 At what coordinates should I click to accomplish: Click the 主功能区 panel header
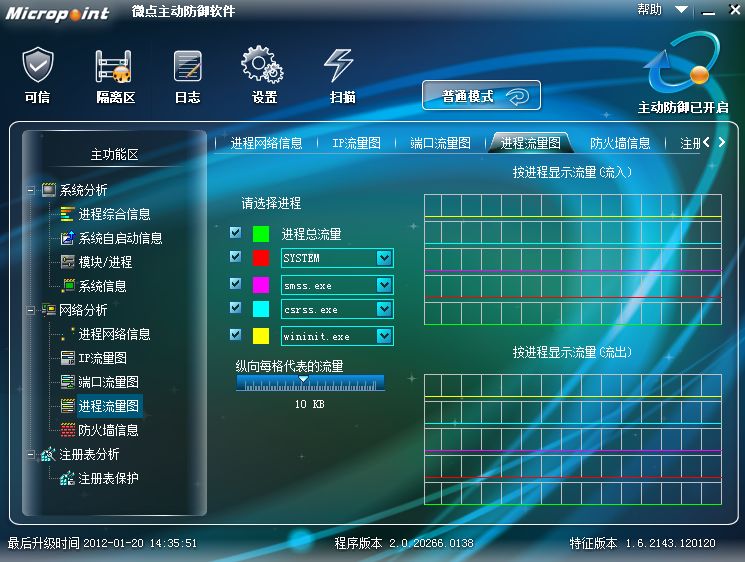[114, 154]
